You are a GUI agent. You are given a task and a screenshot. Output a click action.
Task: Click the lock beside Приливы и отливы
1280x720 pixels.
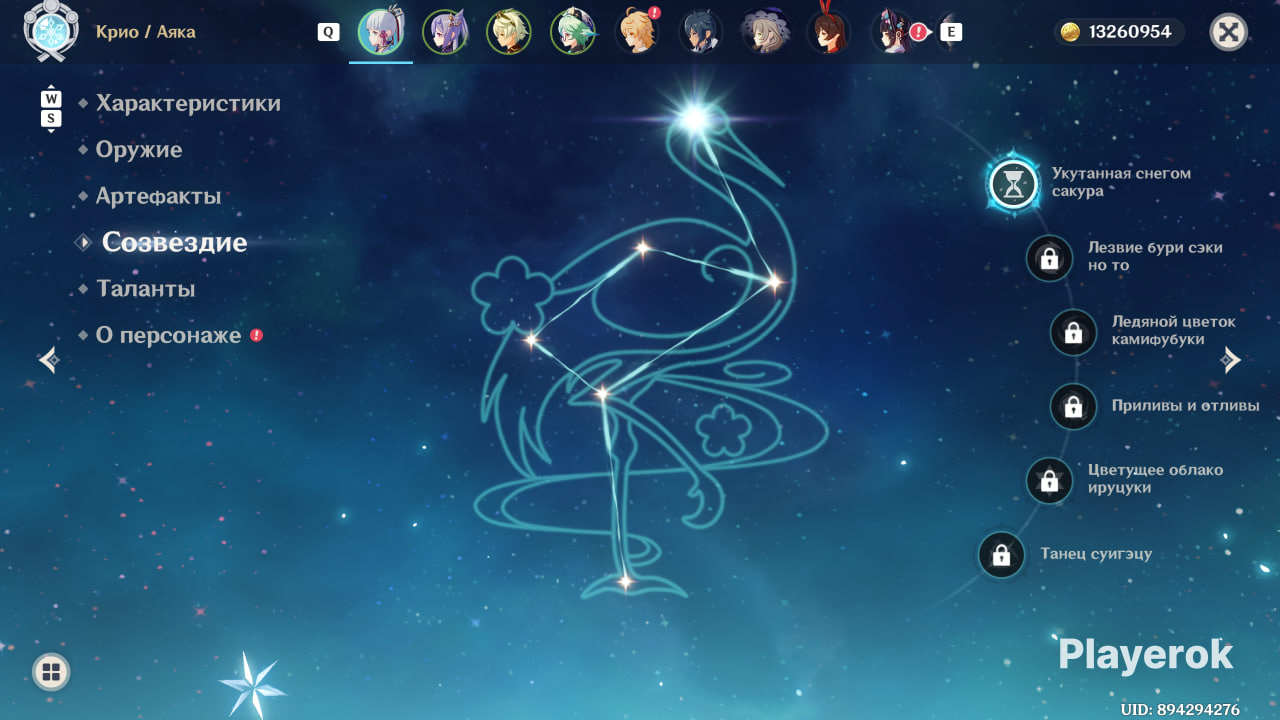pyautogui.click(x=1073, y=407)
